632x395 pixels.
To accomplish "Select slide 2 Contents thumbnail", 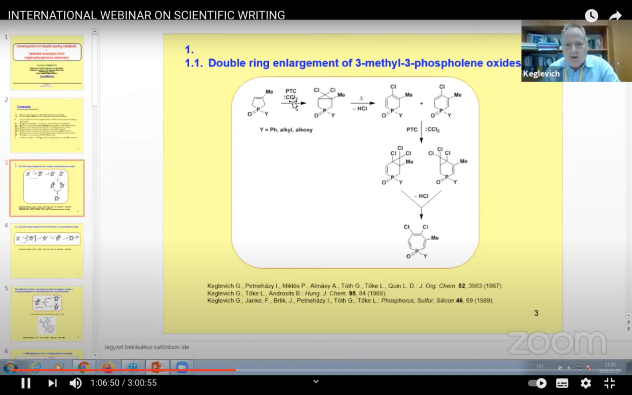I will [x=47, y=125].
